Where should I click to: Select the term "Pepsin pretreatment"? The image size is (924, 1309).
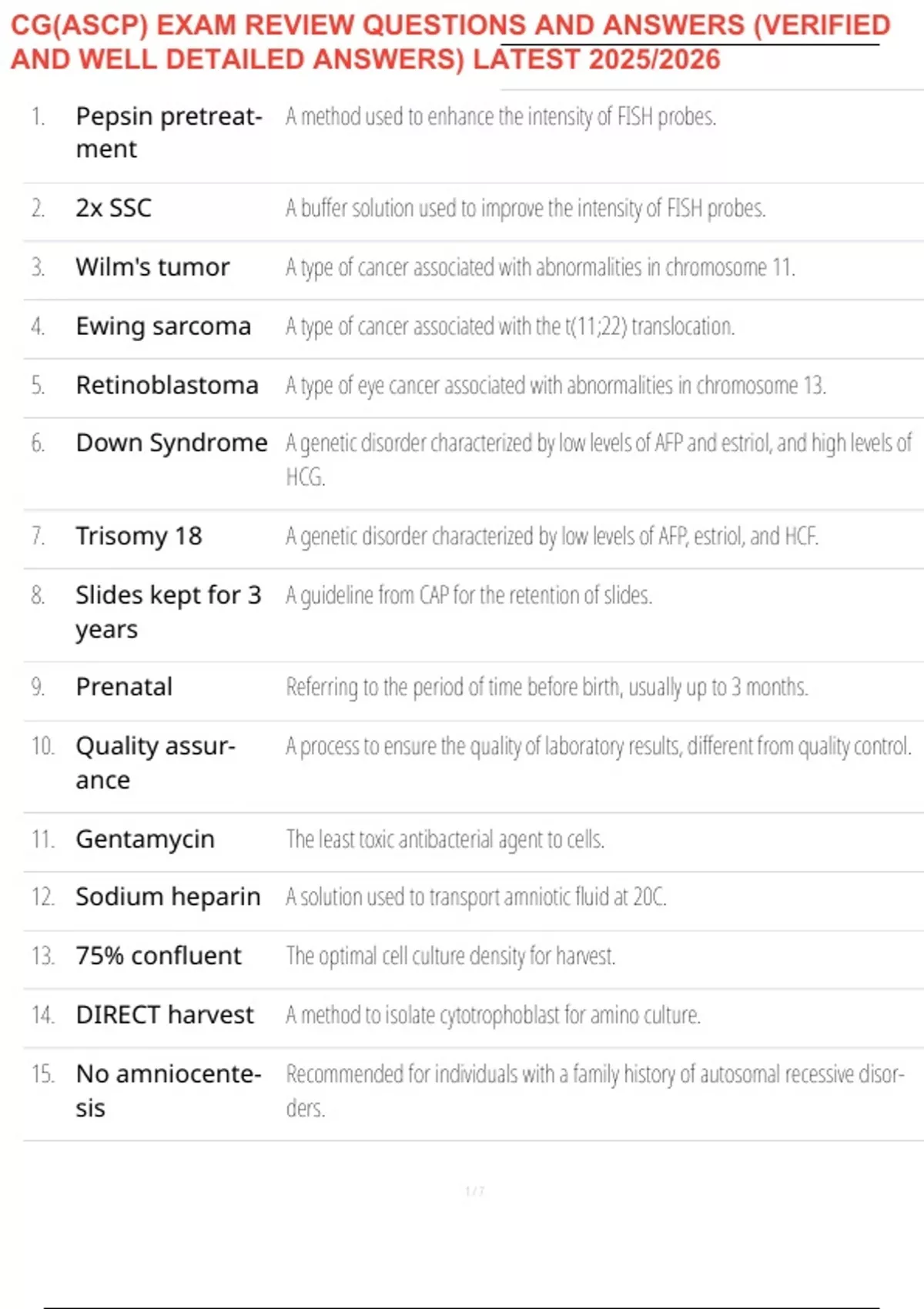click(169, 132)
